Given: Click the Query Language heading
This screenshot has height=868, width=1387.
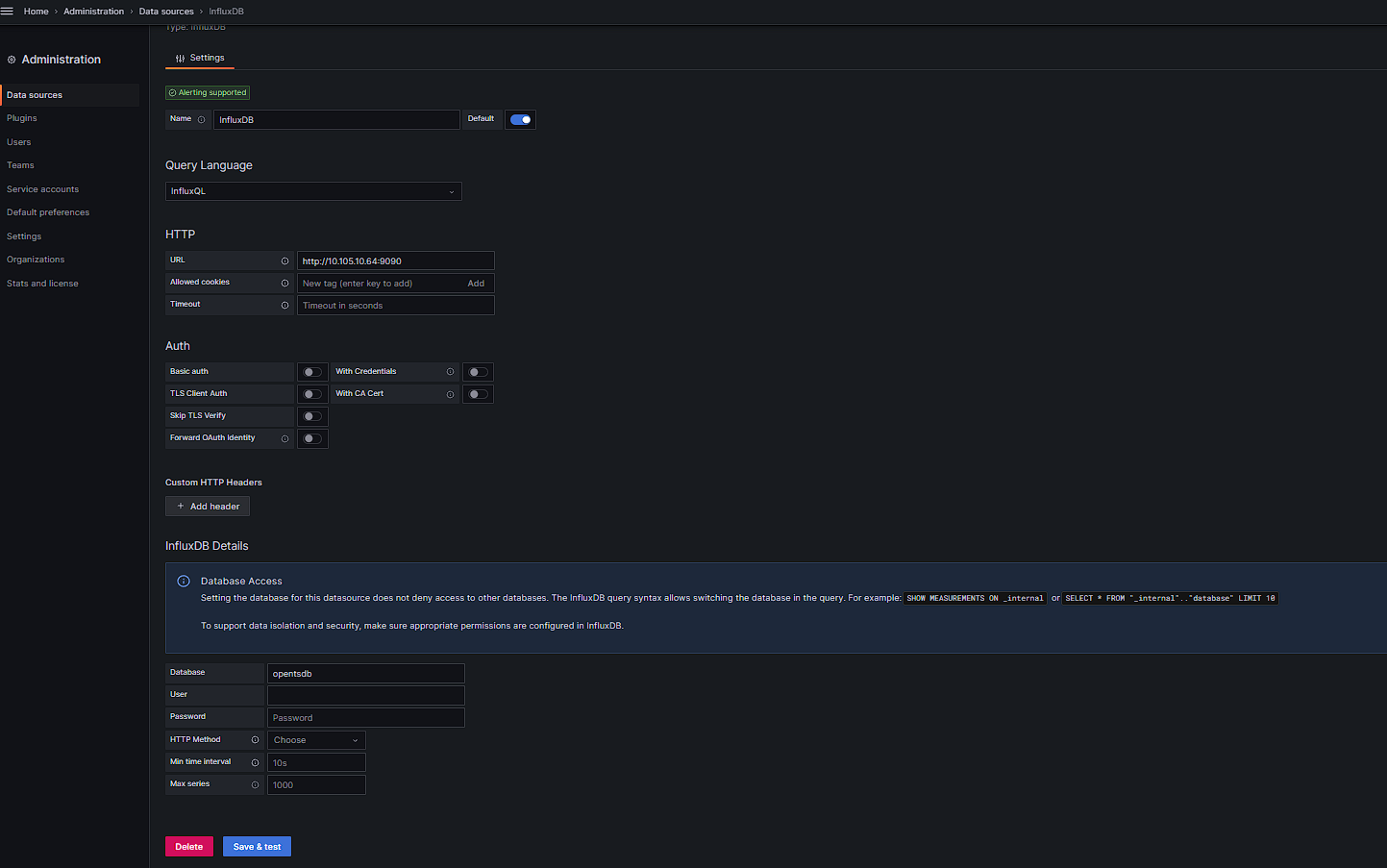Looking at the screenshot, I should pos(209,165).
